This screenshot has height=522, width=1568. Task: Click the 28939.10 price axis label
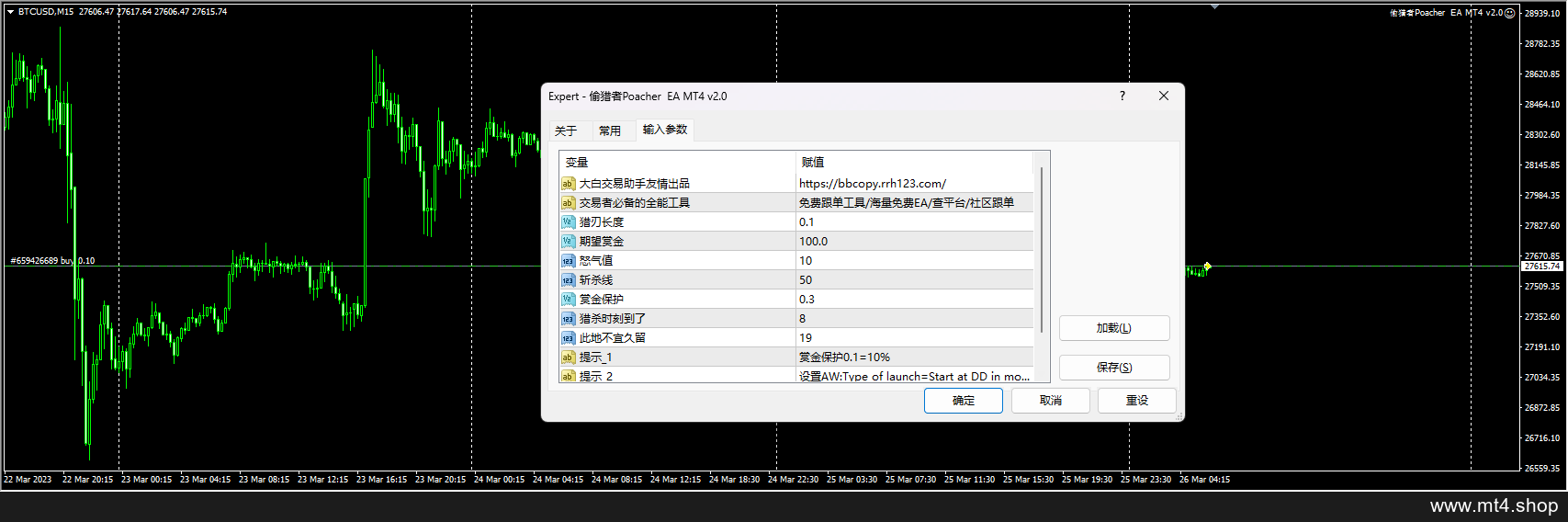pyautogui.click(x=1542, y=14)
